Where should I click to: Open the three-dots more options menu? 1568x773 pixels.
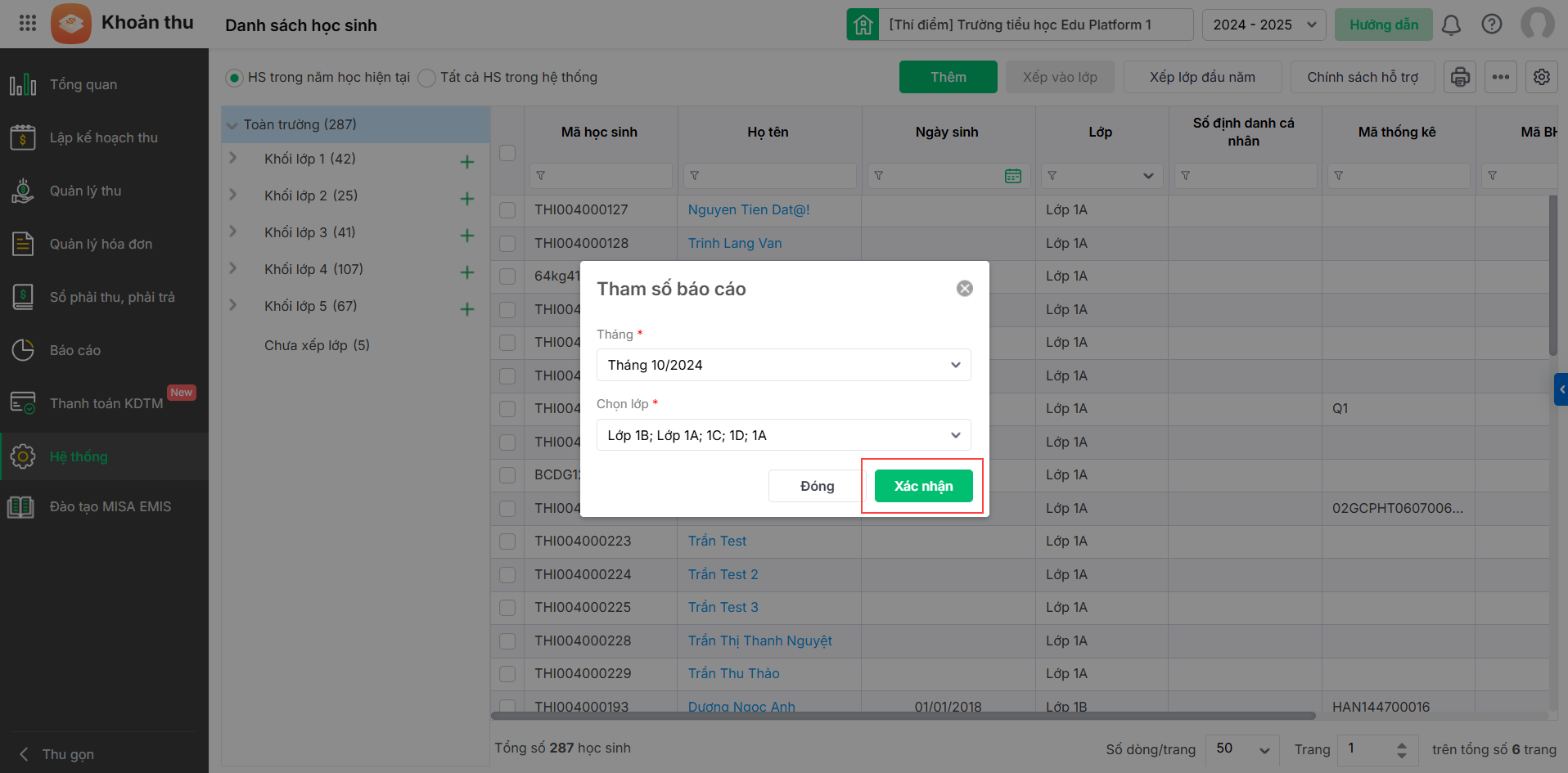(x=1501, y=77)
